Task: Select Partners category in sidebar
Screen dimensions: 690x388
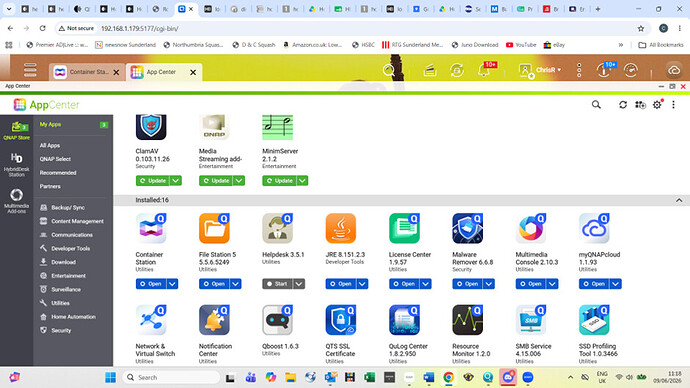Action: coord(50,186)
